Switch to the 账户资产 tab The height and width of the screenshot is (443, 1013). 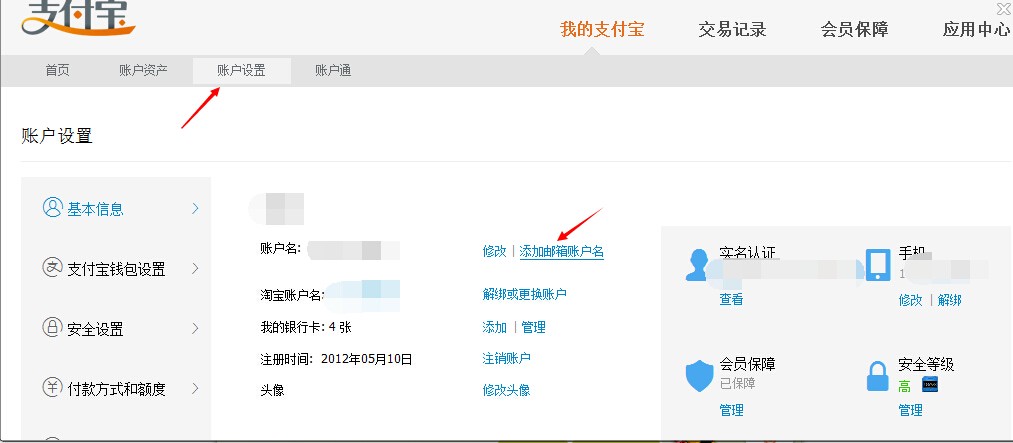point(143,71)
